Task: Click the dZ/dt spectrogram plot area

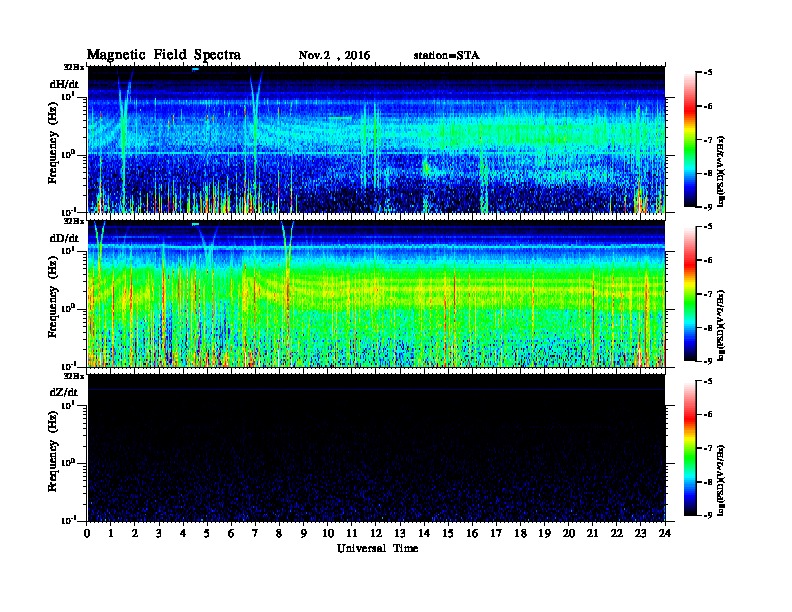Action: point(376,447)
